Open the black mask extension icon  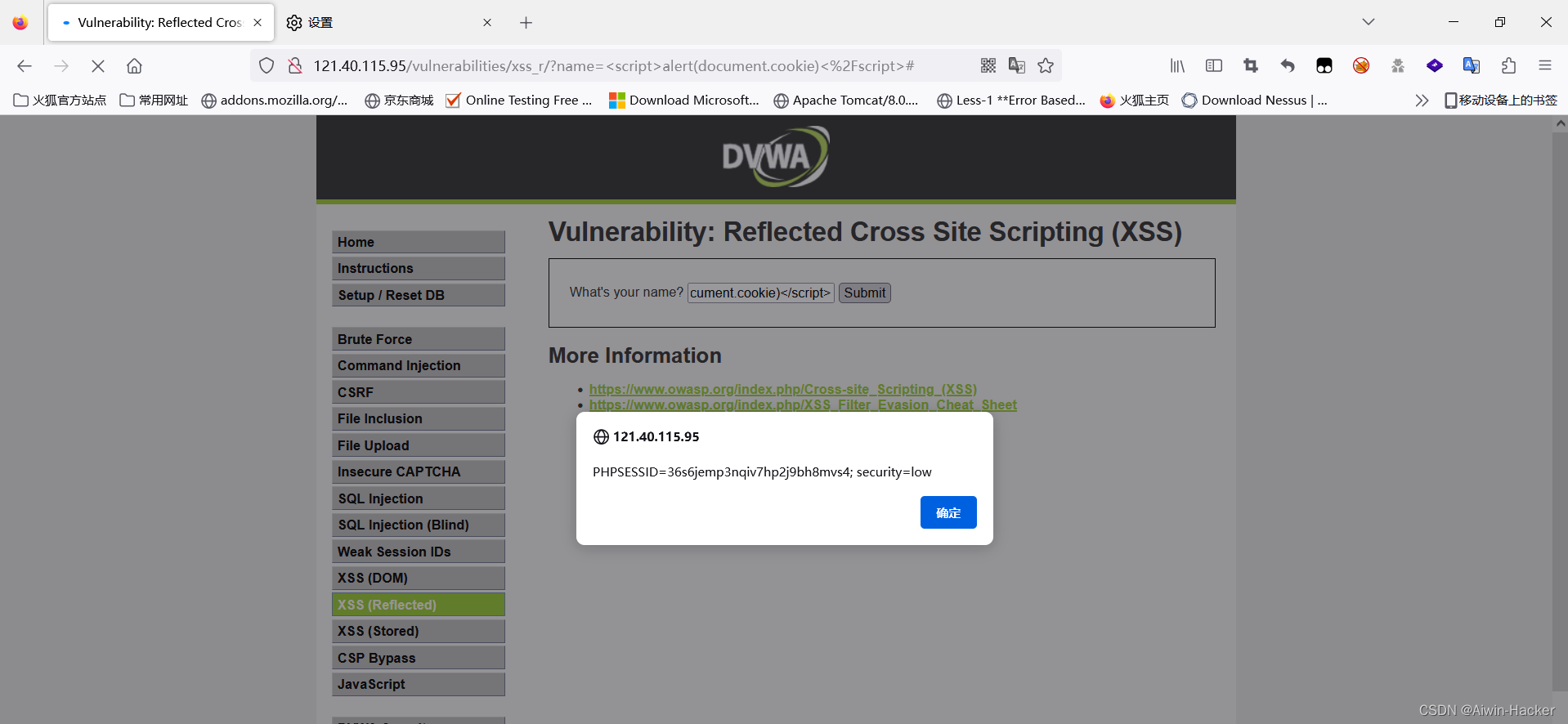click(x=1324, y=65)
